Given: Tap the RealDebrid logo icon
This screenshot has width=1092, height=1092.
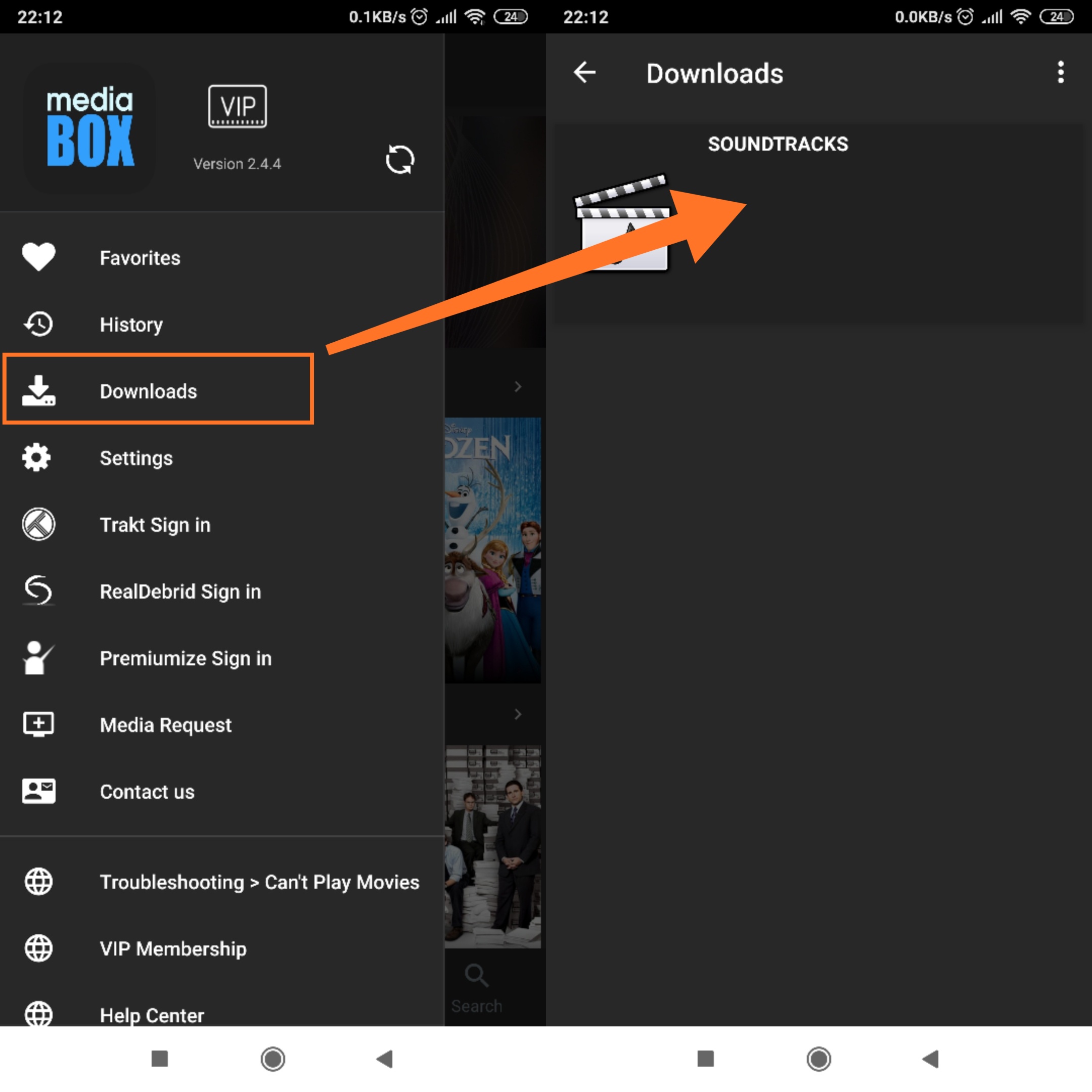Looking at the screenshot, I should pos(38,590).
